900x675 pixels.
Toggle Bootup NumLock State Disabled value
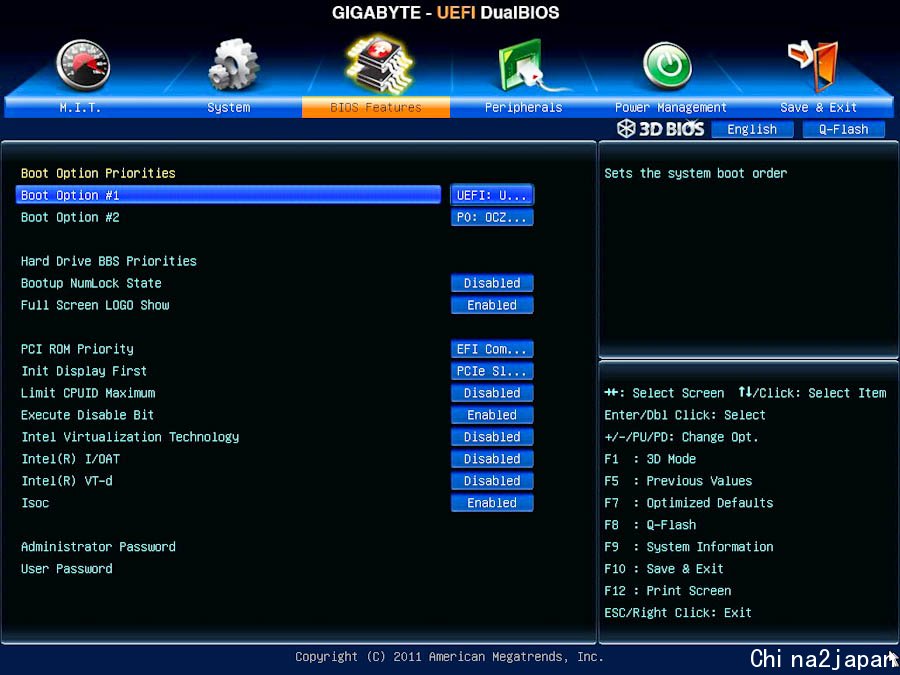click(492, 283)
